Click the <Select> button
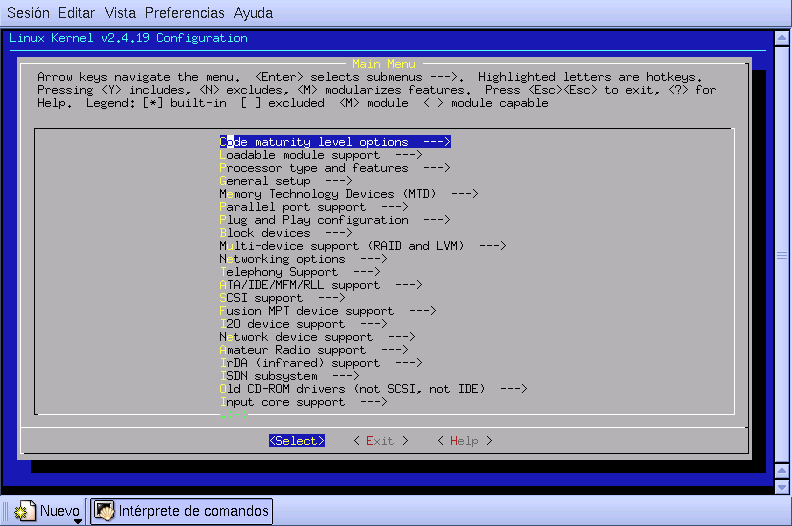 tap(296, 441)
